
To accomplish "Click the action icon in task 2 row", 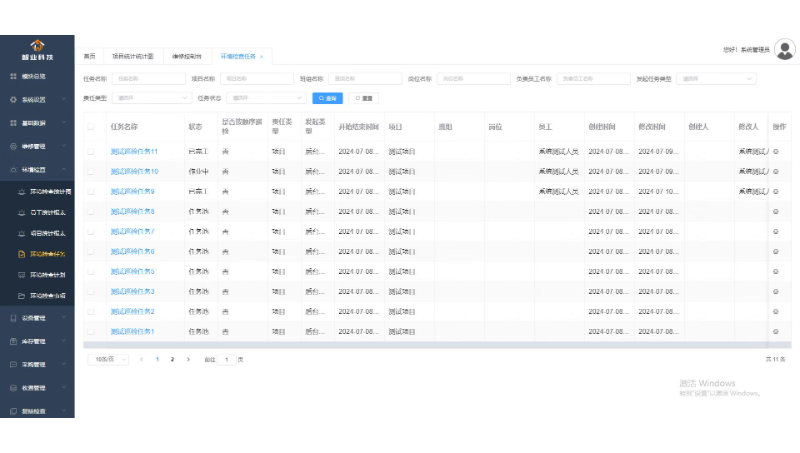I will [776, 311].
